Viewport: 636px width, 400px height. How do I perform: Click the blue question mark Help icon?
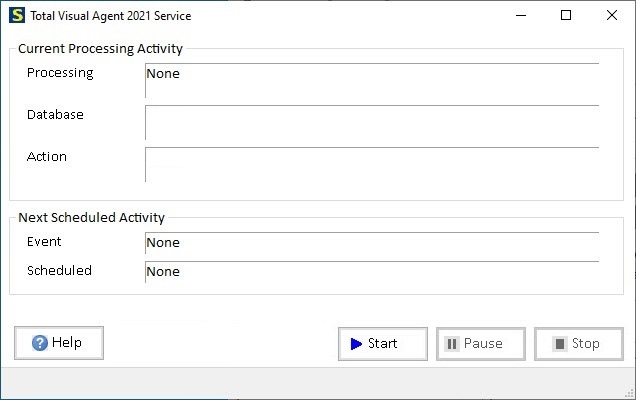coord(40,343)
